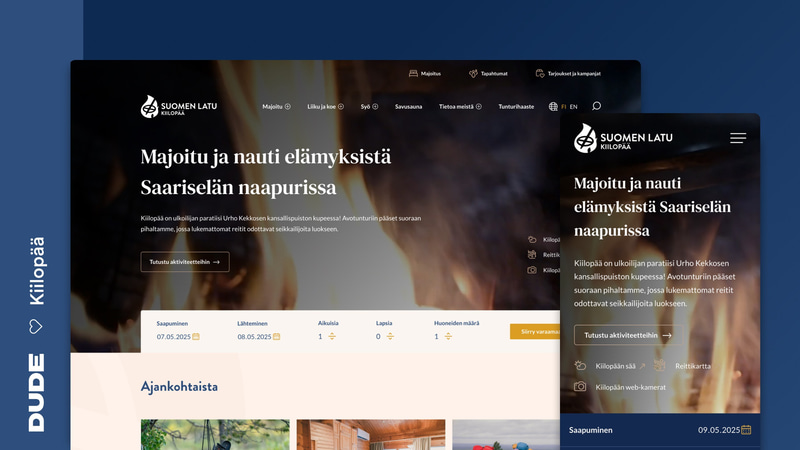Screen dimensions: 800x450
Task: Click the Suomen Latu Kiilopää desktop logo
Action: pyautogui.click(x=179, y=107)
